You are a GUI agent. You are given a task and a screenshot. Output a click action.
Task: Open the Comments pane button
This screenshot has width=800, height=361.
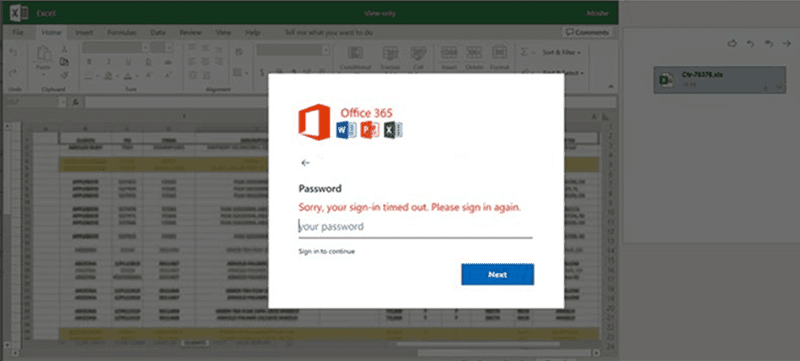click(x=587, y=32)
